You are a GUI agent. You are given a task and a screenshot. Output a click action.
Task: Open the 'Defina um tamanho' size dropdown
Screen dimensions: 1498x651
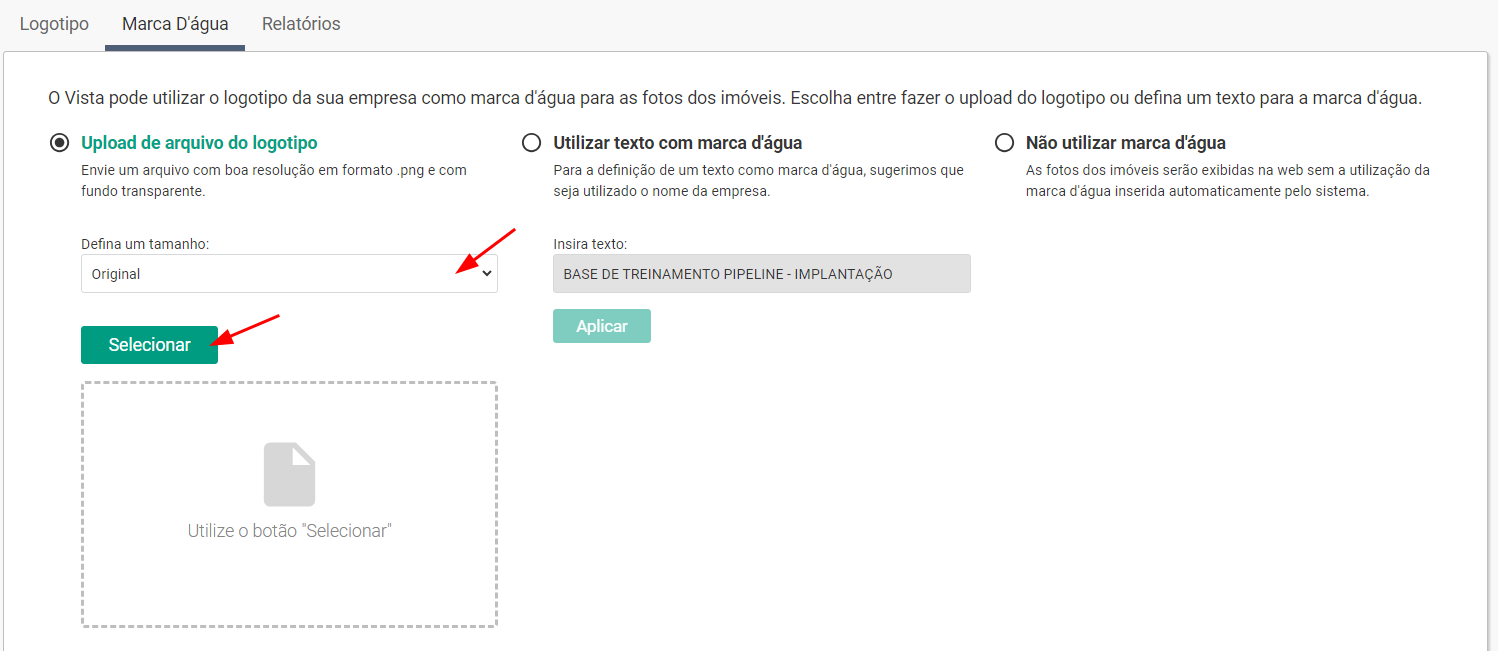[280, 274]
